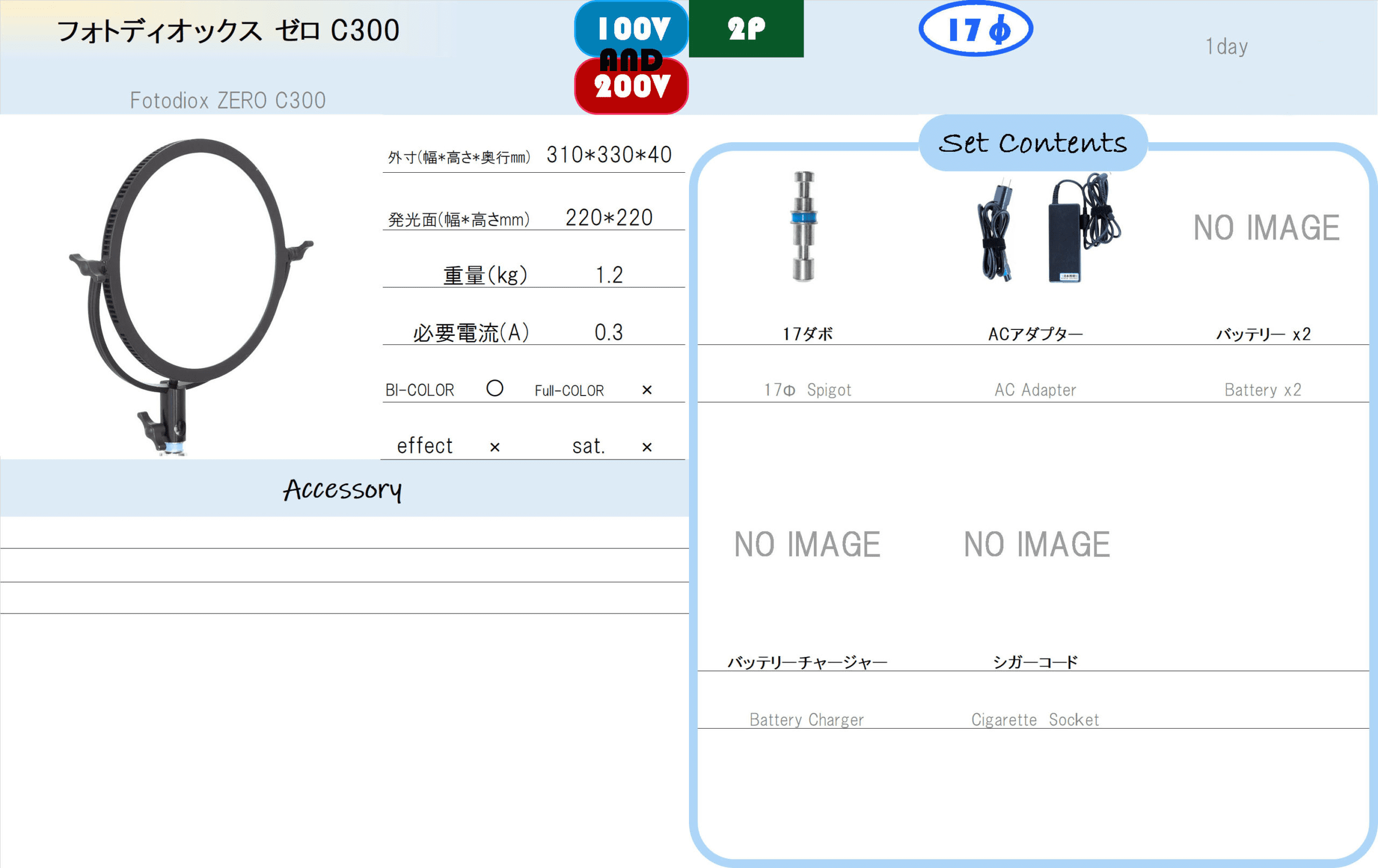Click the シガーコード caption
Viewport: 1378px width, 868px height.
[1035, 662]
